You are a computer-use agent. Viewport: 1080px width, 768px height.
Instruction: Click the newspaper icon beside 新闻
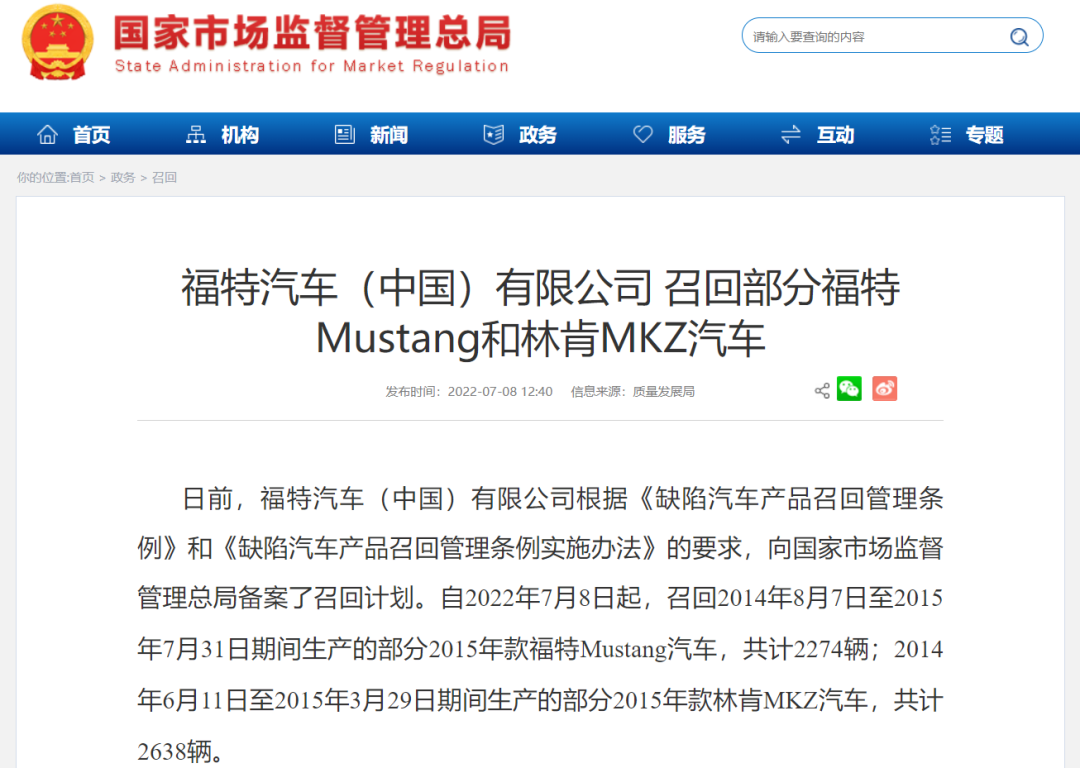tap(345, 135)
